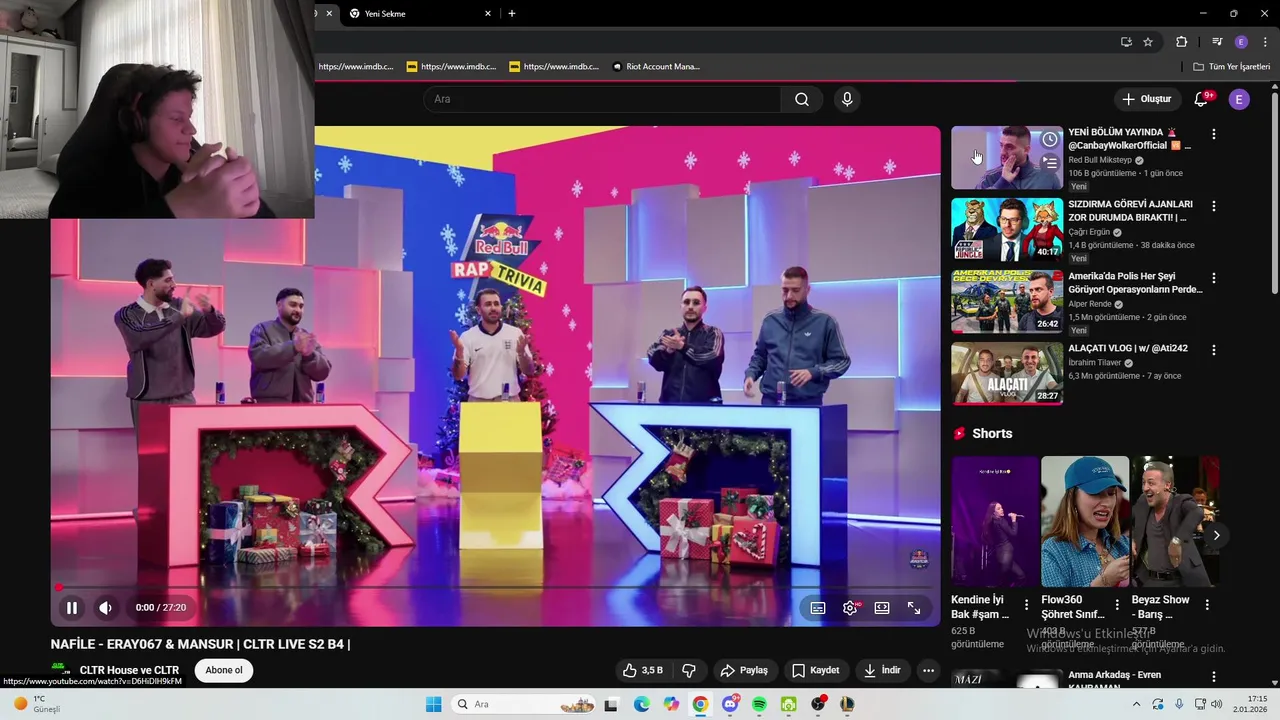Open YouTube notifications bell
Viewport: 1280px width, 720px height.
click(x=1202, y=99)
